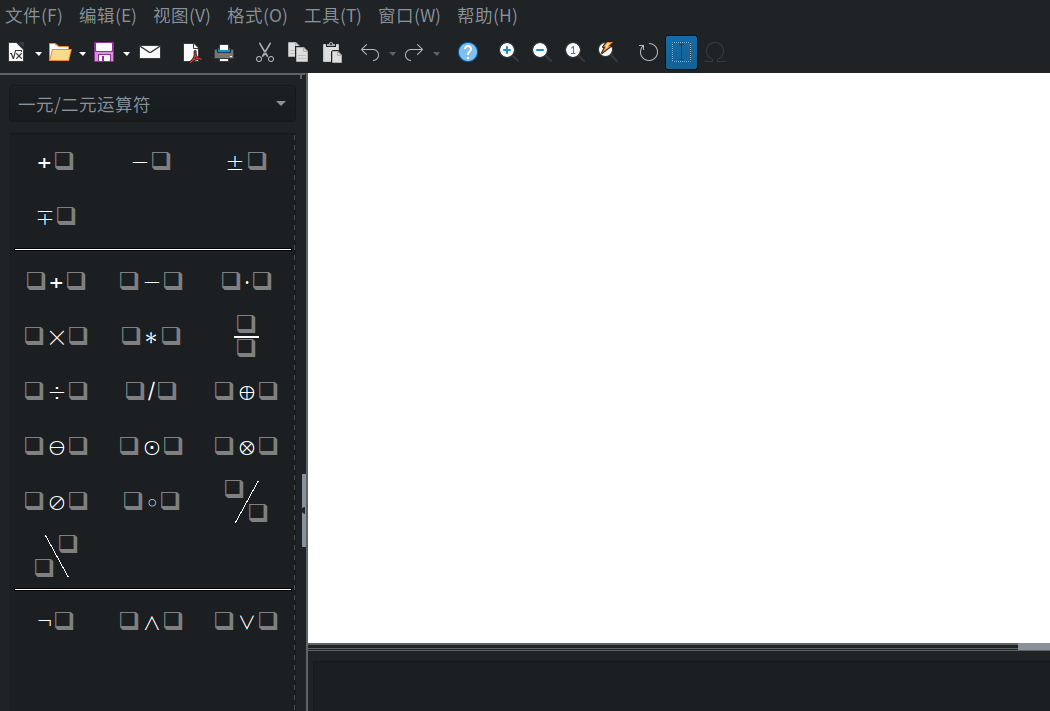Click the Elements panel scrollbar

(303, 510)
